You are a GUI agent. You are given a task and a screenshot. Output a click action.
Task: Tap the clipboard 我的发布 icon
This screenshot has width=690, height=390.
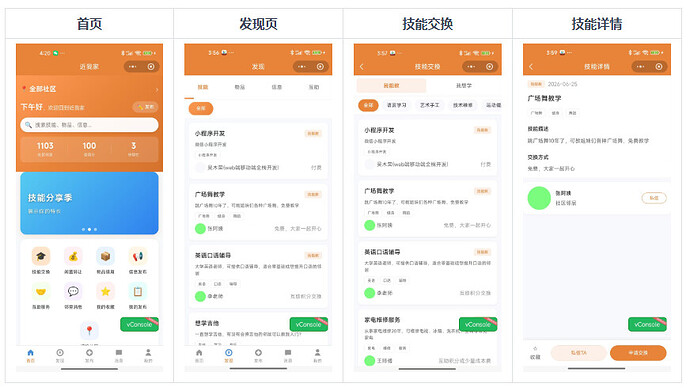click(137, 291)
